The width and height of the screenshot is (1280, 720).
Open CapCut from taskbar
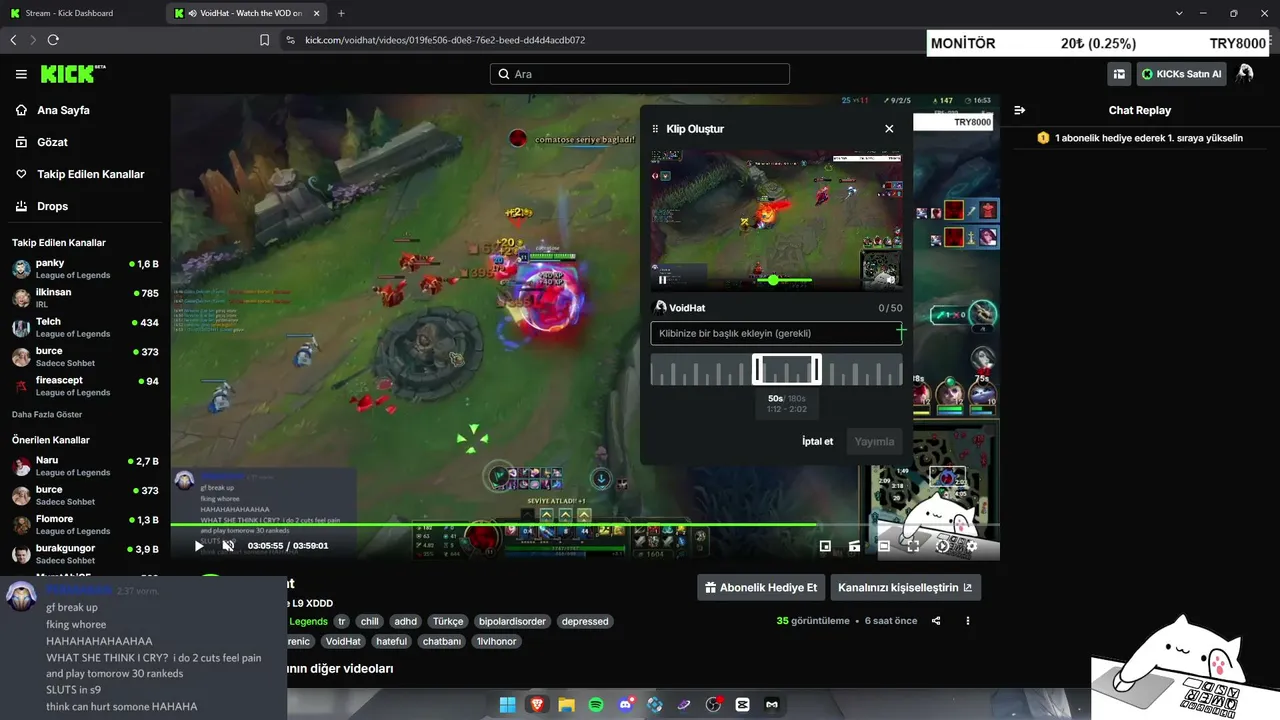click(743, 704)
